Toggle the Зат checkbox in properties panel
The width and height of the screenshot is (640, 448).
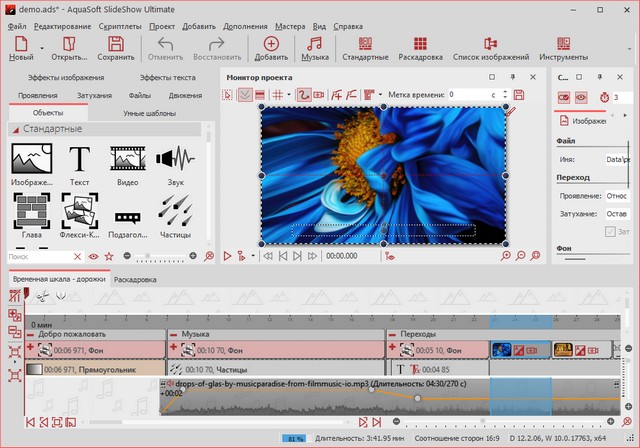click(x=610, y=232)
